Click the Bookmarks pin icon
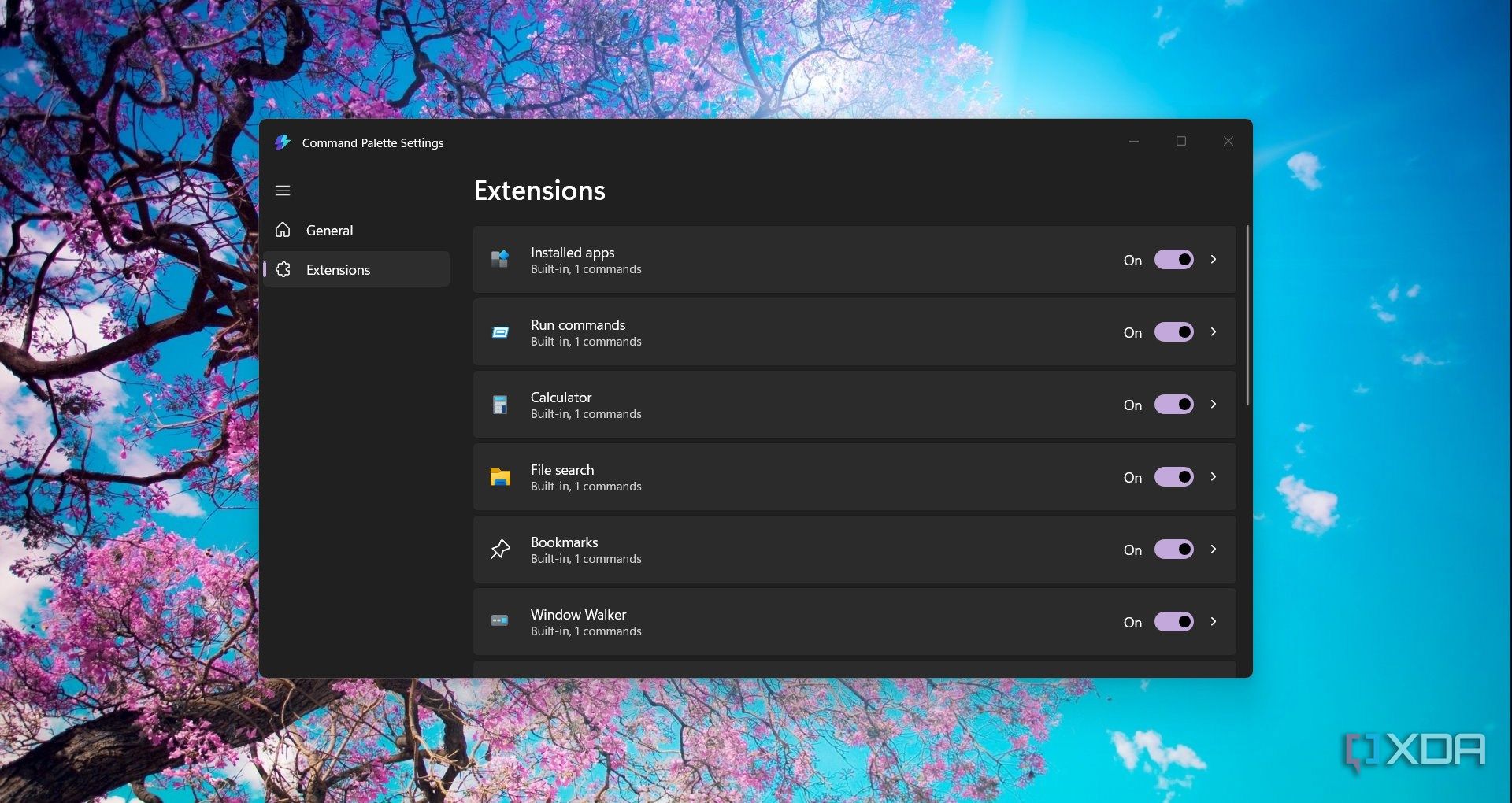This screenshot has width=1512, height=803. coord(500,550)
